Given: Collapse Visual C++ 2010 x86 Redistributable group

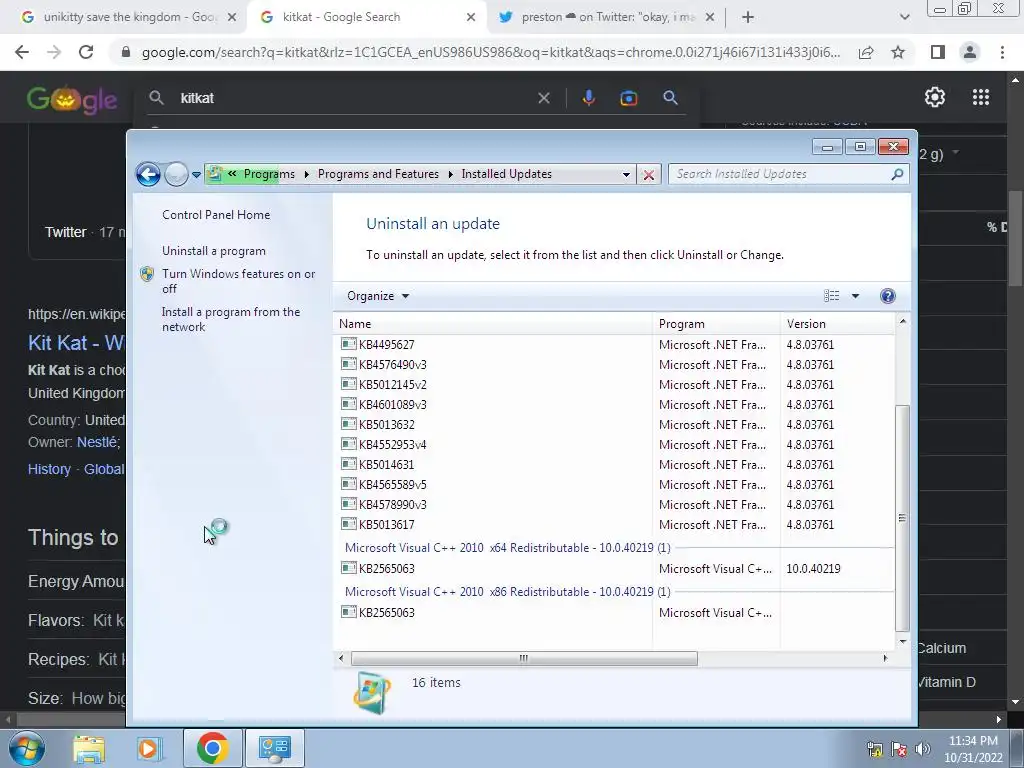Looking at the screenshot, I should click(507, 592).
